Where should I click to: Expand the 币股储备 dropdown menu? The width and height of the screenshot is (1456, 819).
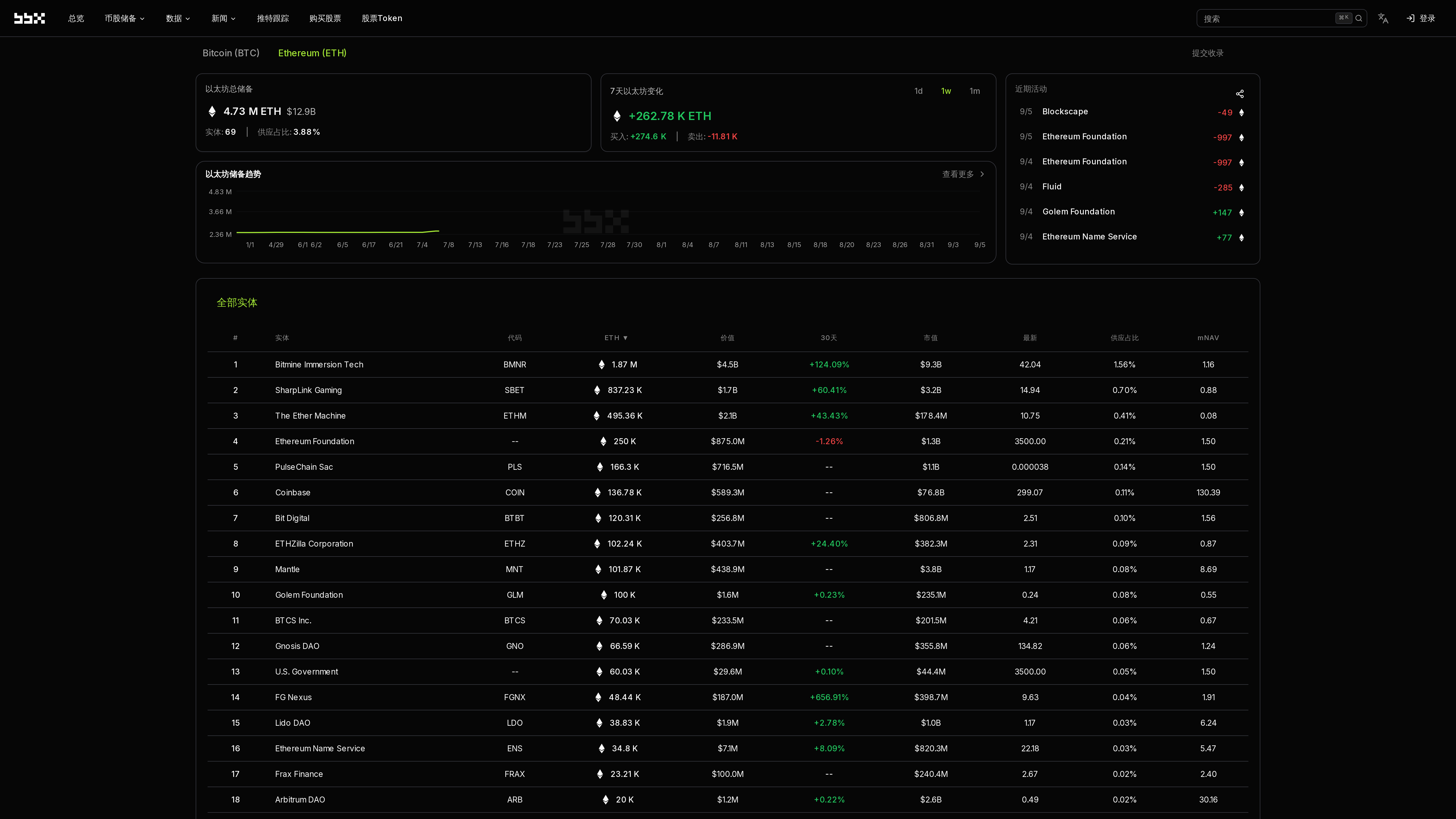click(124, 18)
